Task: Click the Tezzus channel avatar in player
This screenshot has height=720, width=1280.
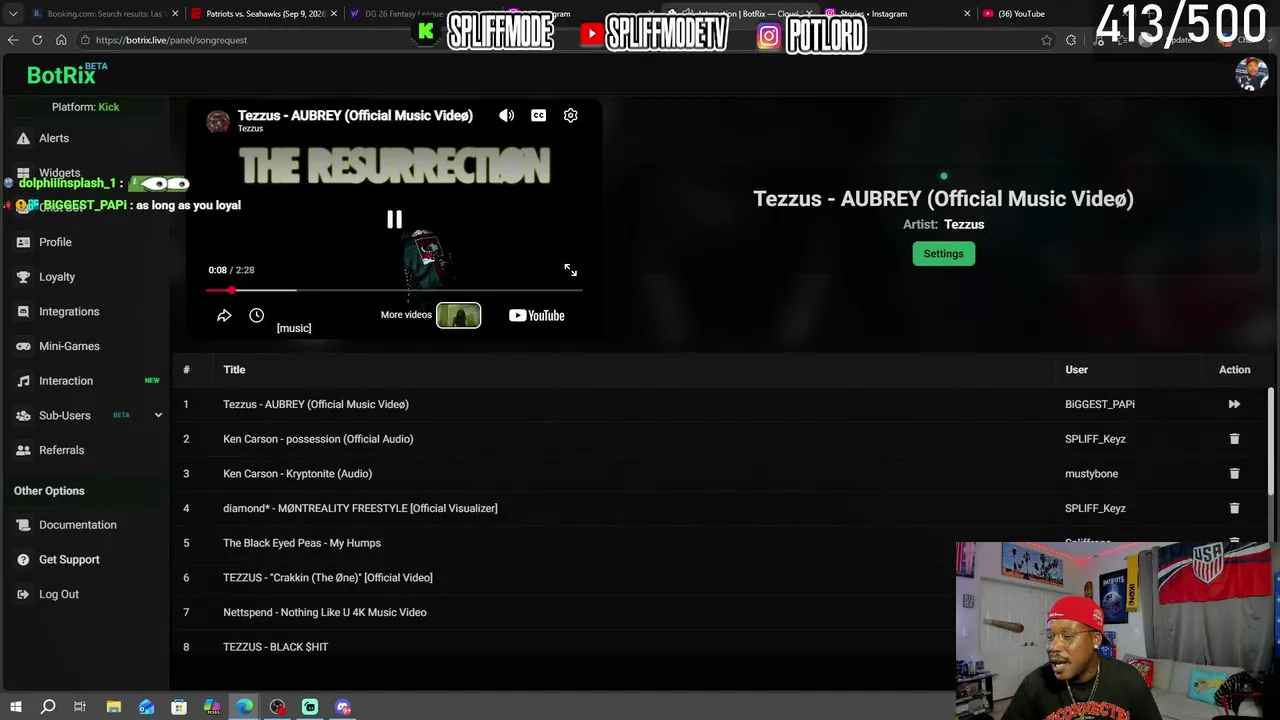Action: click(x=217, y=121)
